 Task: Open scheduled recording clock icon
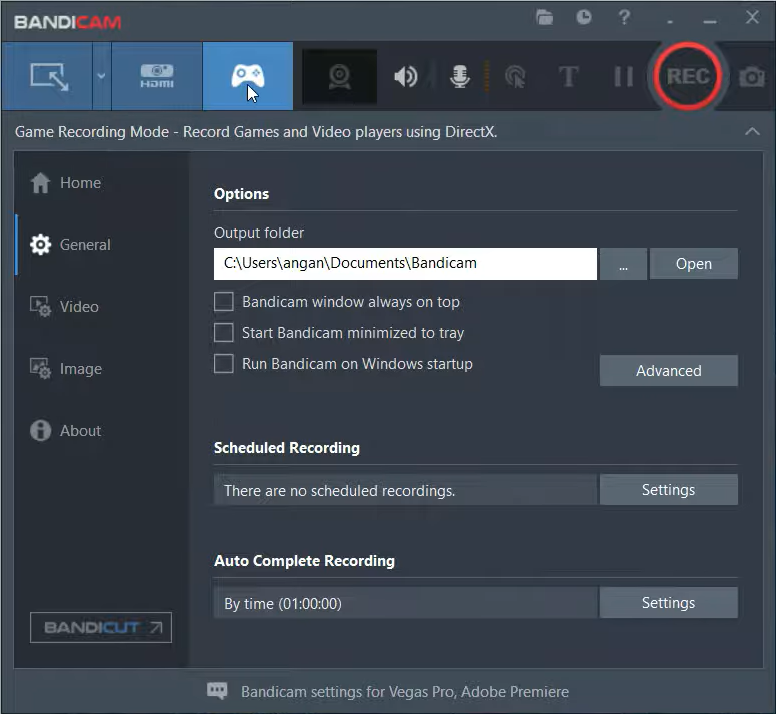(584, 18)
